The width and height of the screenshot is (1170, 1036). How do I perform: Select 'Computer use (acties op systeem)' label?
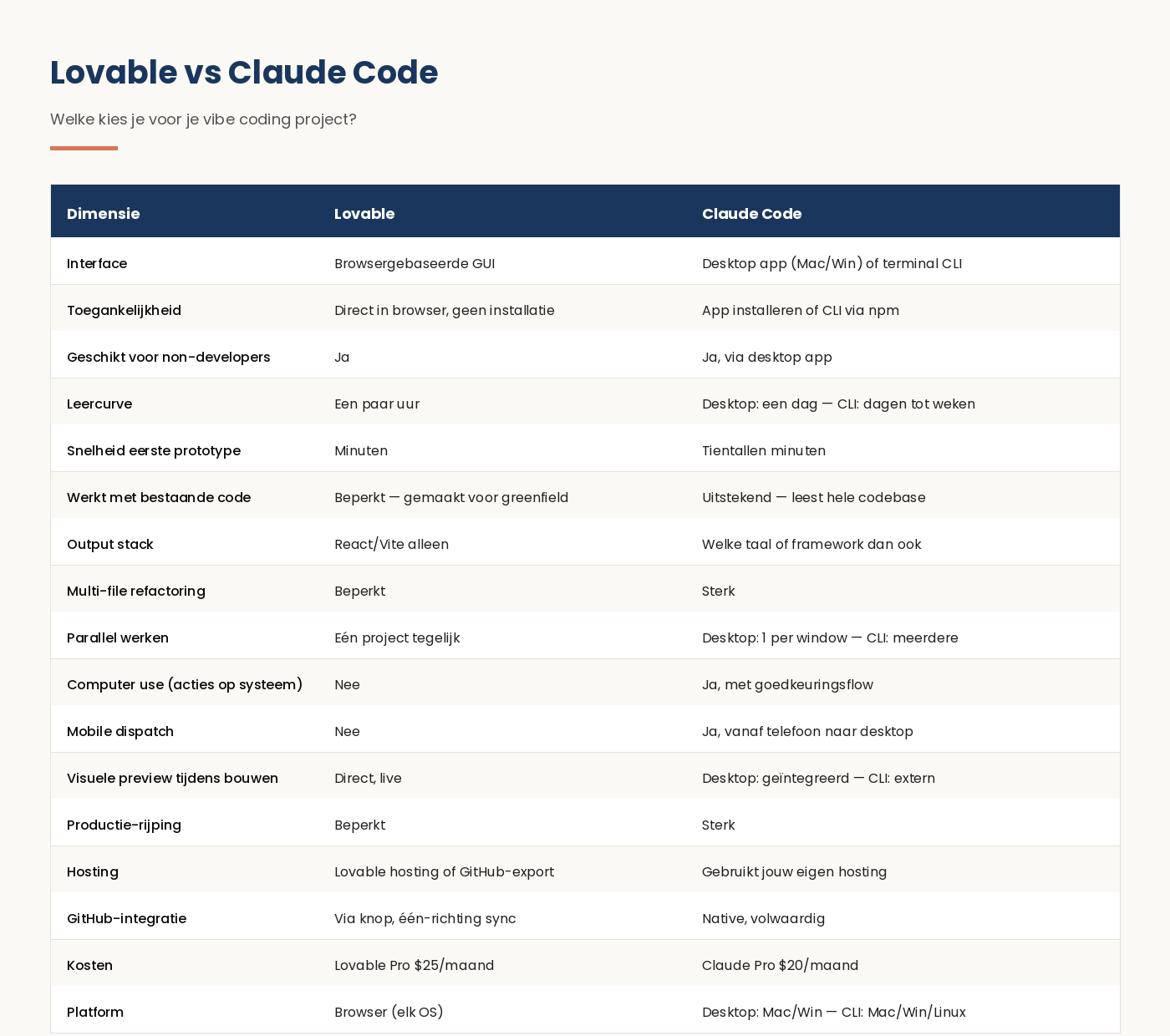click(x=185, y=685)
